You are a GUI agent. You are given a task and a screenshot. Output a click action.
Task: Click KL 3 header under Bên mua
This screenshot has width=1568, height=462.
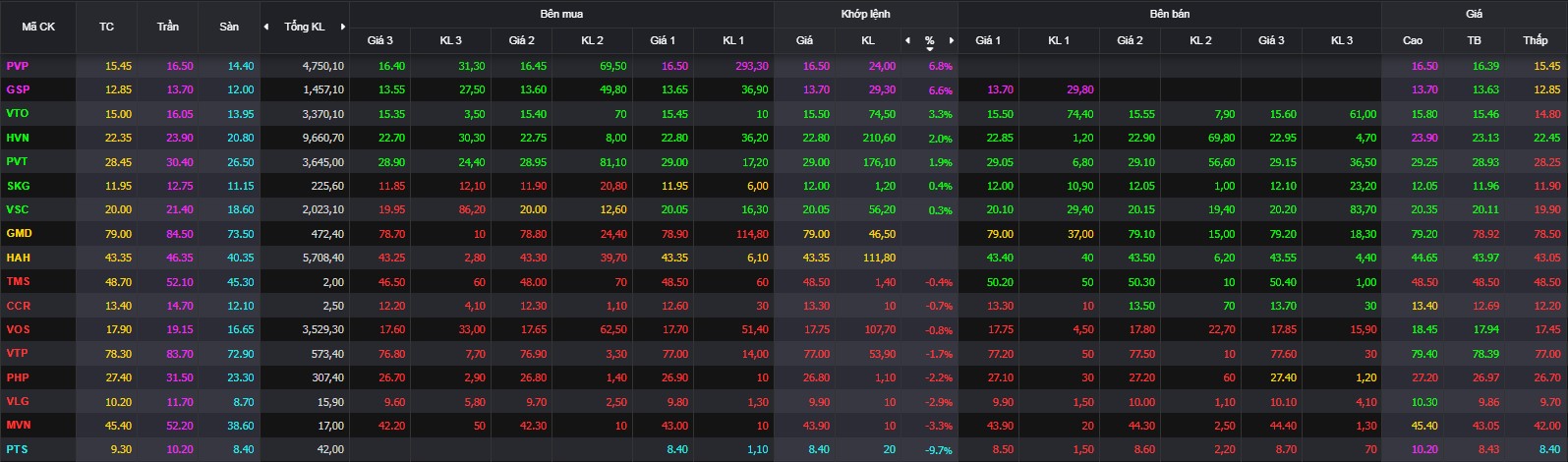[x=450, y=40]
